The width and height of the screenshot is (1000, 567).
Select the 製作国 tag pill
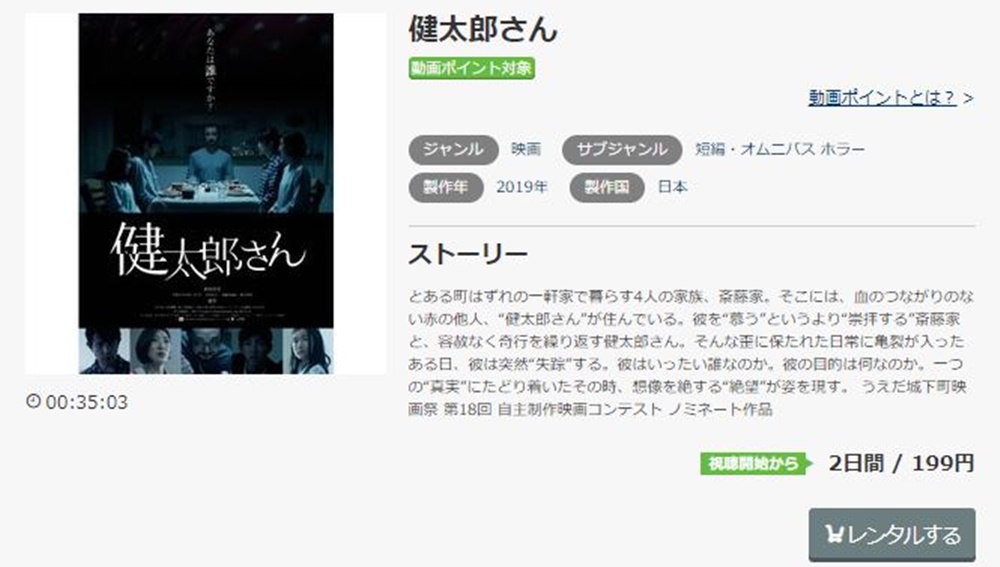(x=607, y=188)
